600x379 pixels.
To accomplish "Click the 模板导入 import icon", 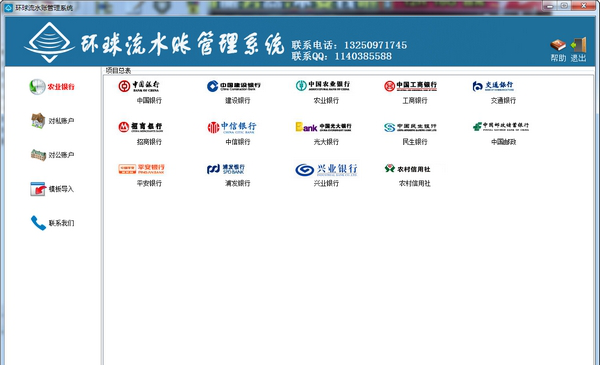I will pos(38,189).
